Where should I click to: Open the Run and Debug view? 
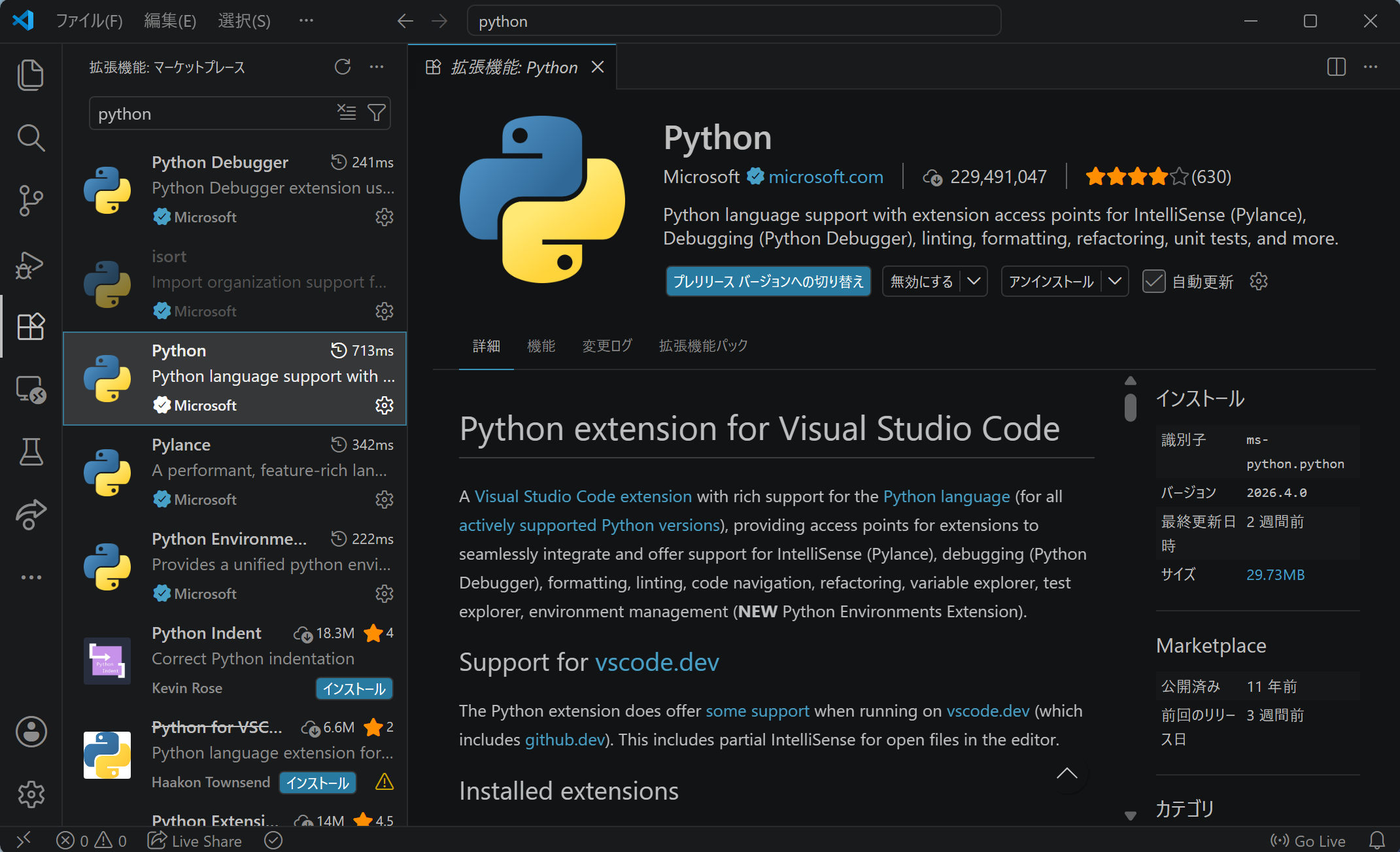tap(31, 264)
